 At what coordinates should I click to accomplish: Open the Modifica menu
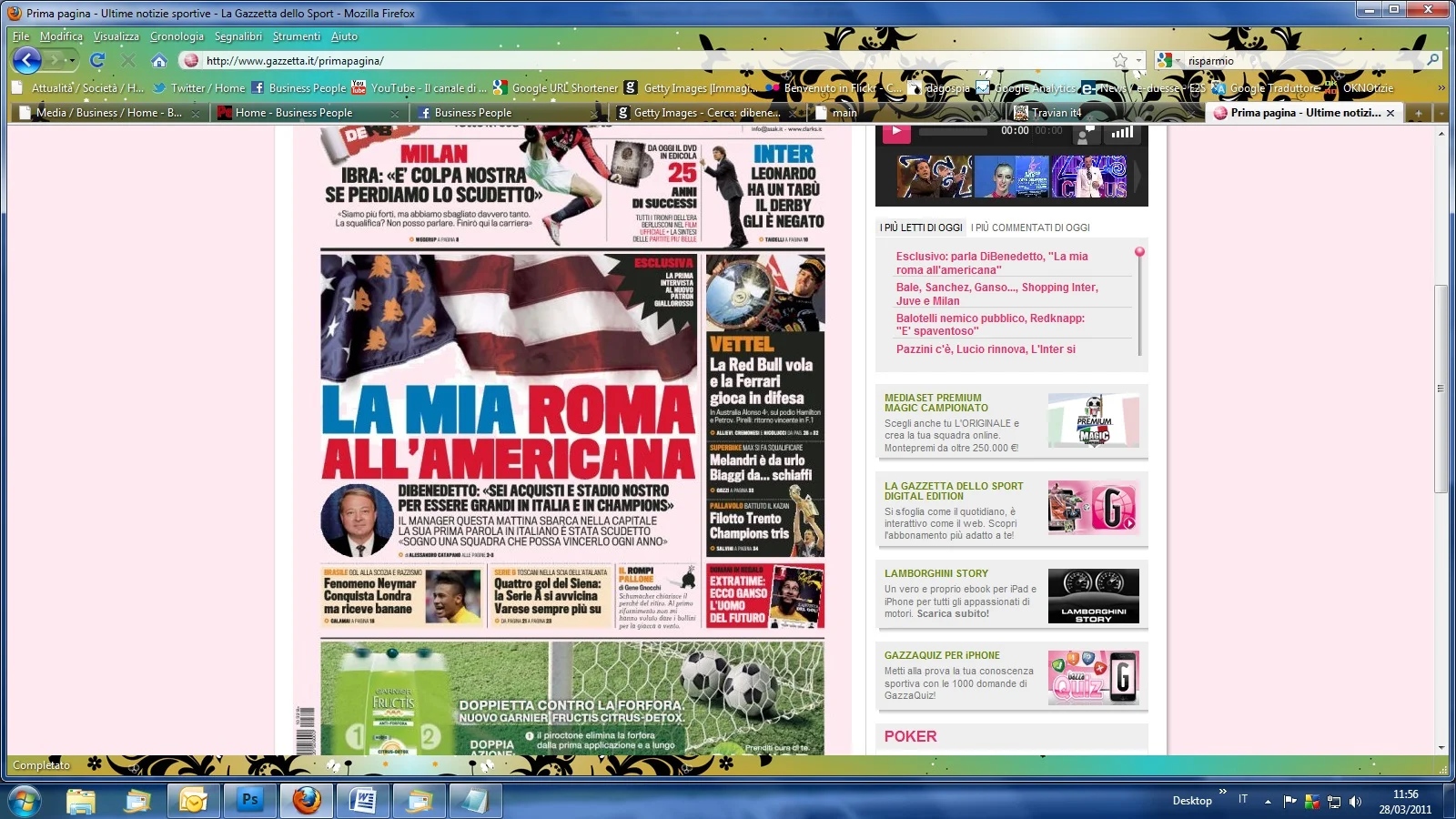[x=61, y=36]
